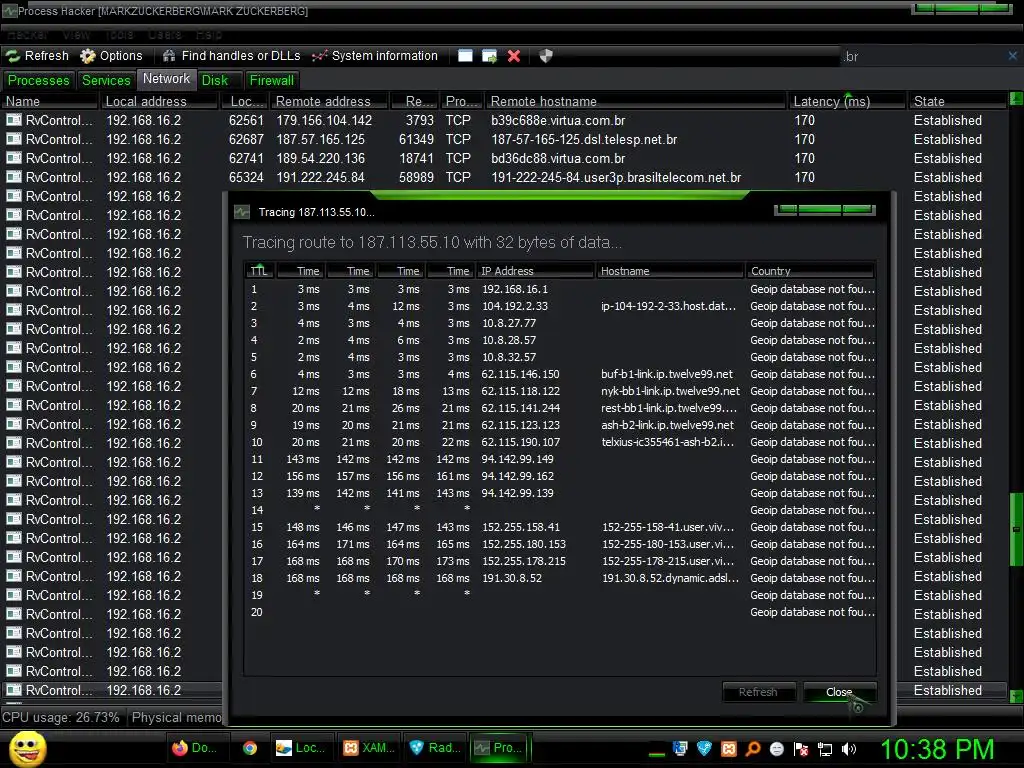
Task: Sort by Name column header
Action: point(50,101)
